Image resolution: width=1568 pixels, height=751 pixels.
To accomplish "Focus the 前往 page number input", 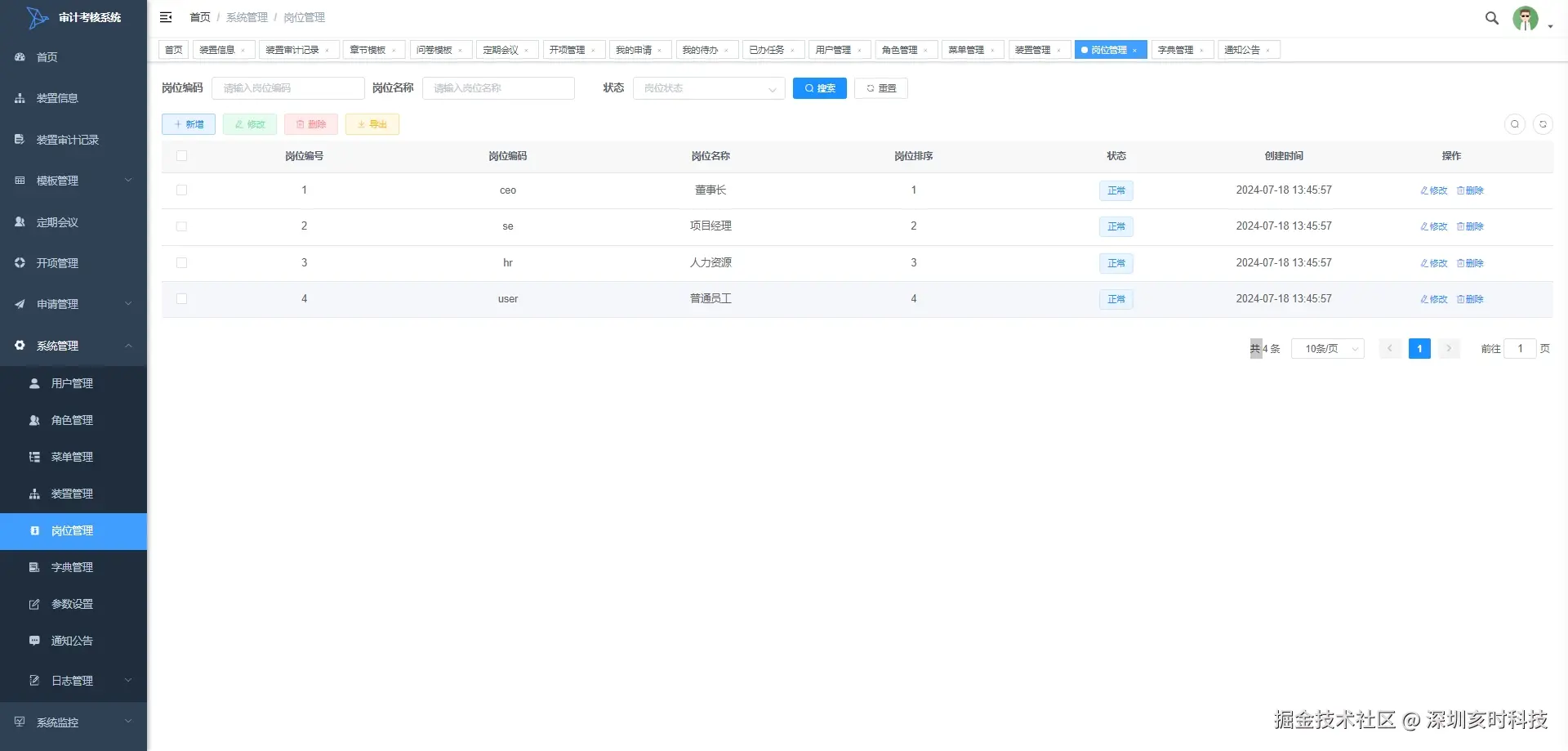I will tap(1520, 349).
